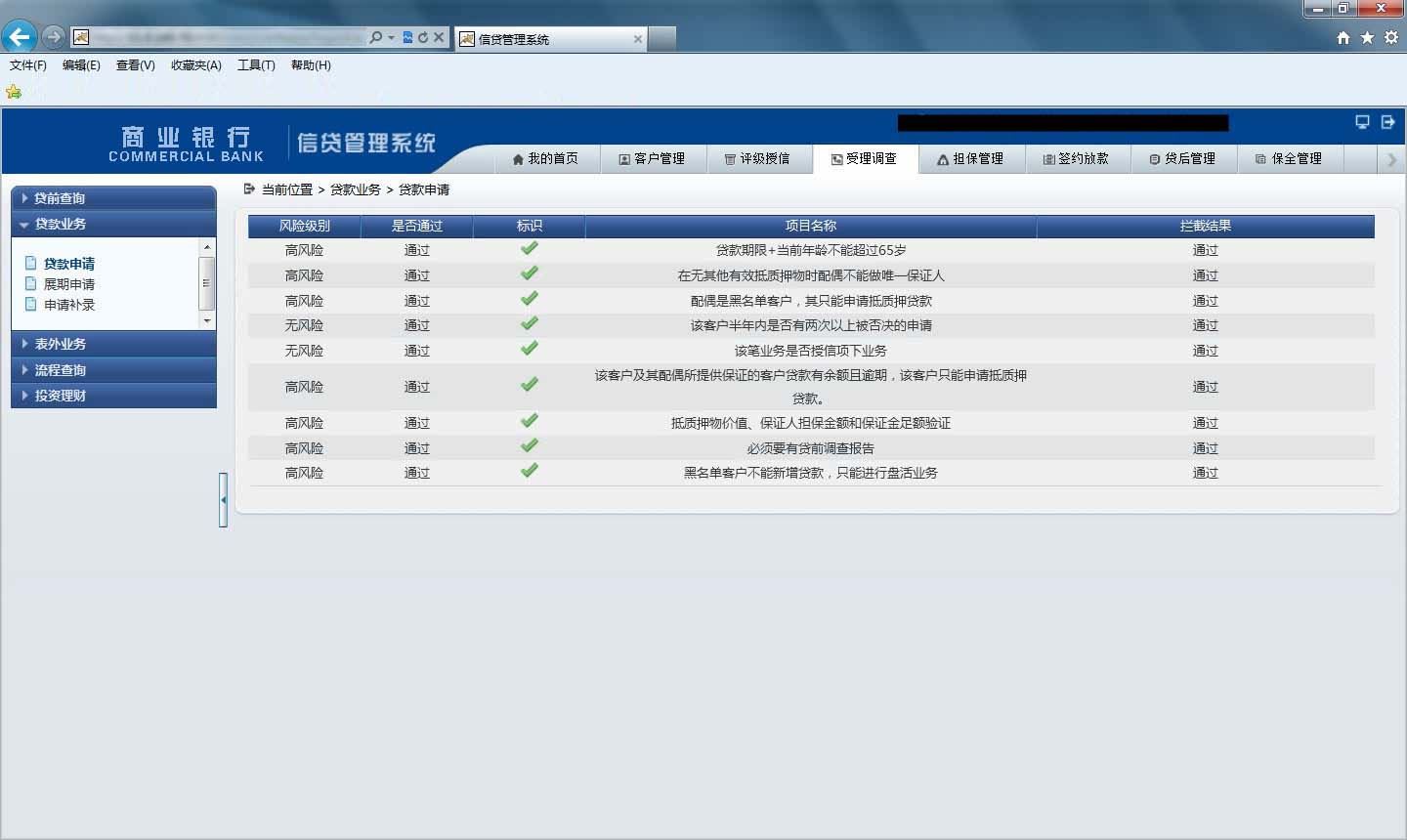Open the 帮助(H) menu
1407x840 pixels.
coord(311,65)
